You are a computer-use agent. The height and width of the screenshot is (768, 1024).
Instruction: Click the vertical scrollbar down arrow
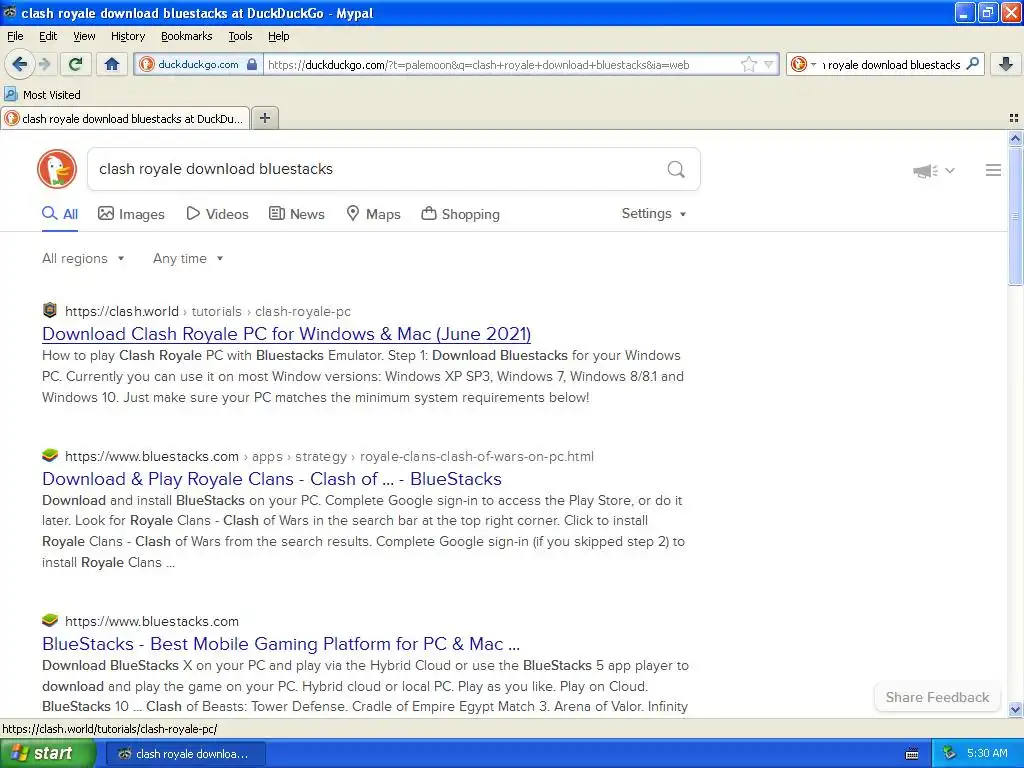[x=1015, y=710]
